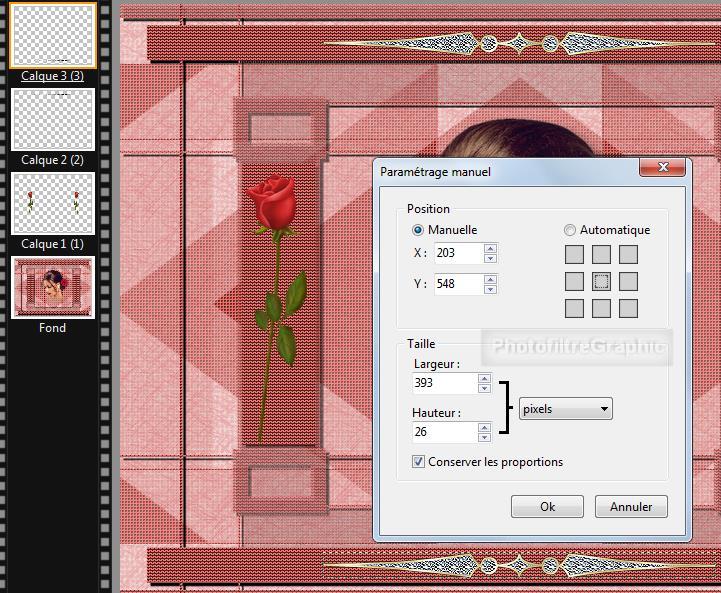Select the Fond background layer thumbnail
This screenshot has width=721, height=593.
(x=53, y=287)
